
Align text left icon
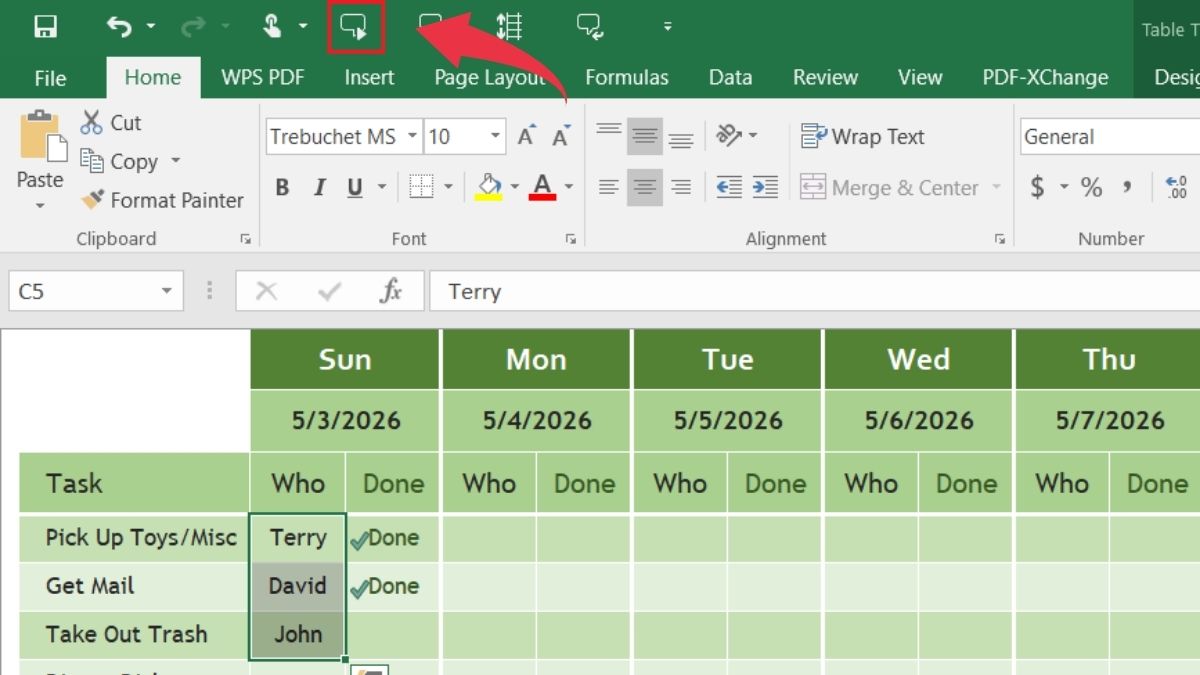pyautogui.click(x=608, y=187)
